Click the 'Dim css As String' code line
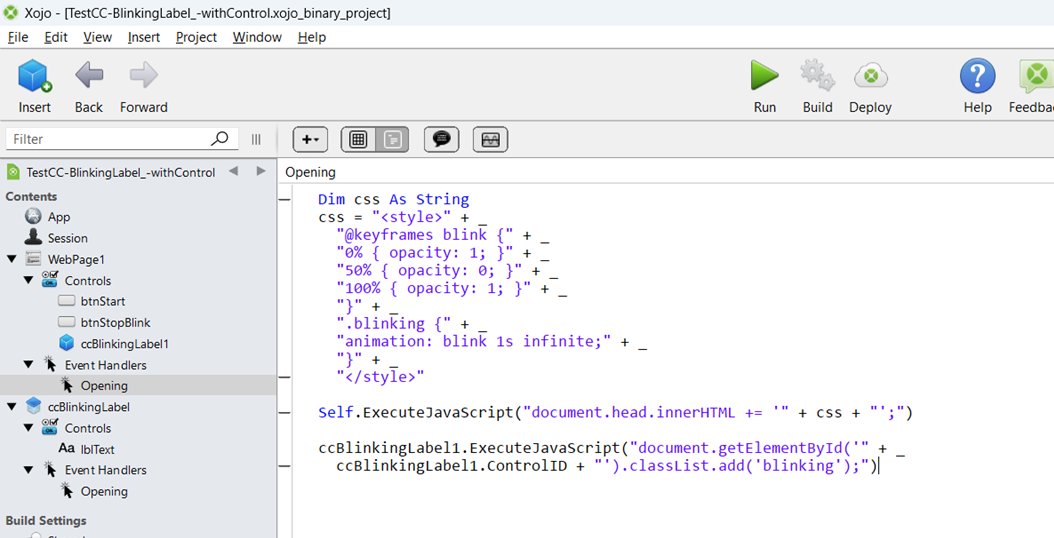 393,199
